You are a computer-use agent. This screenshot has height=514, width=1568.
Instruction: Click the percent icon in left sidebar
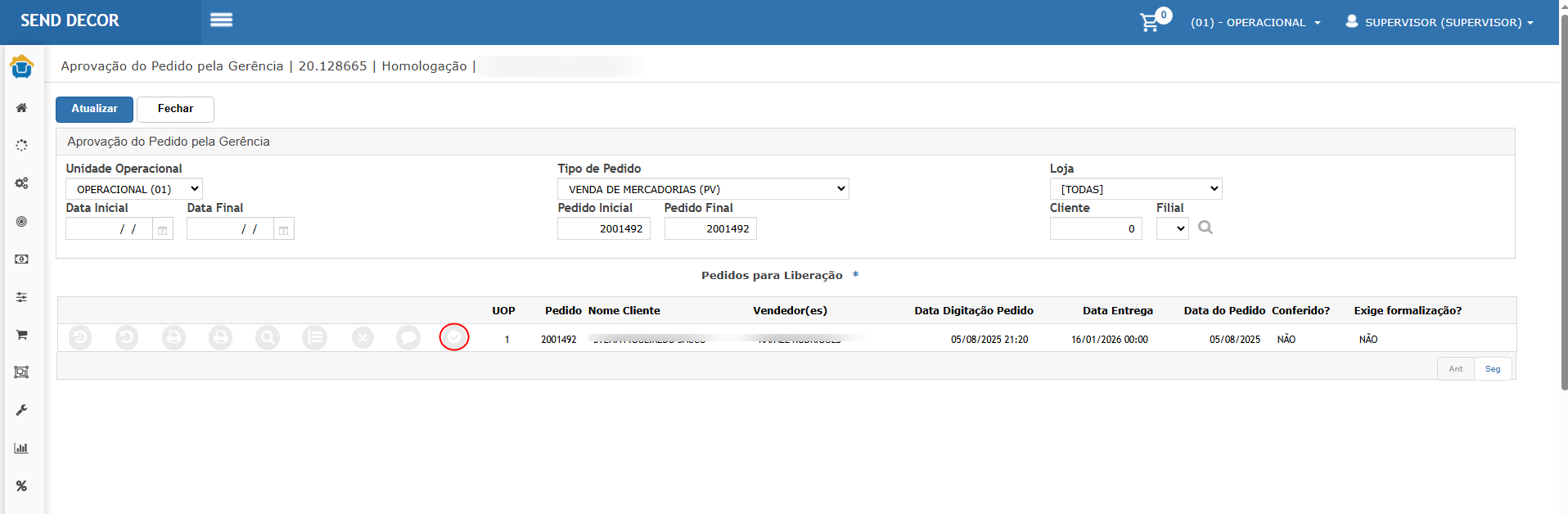(22, 486)
